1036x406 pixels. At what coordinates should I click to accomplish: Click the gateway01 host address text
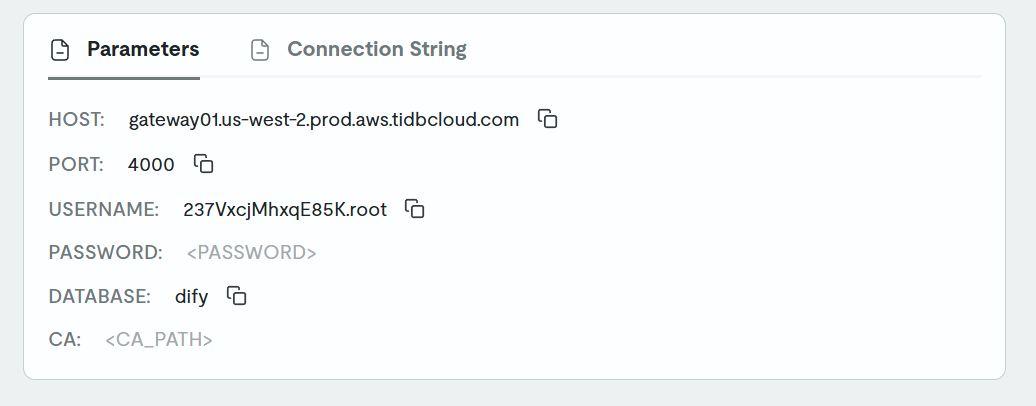pyautogui.click(x=324, y=120)
